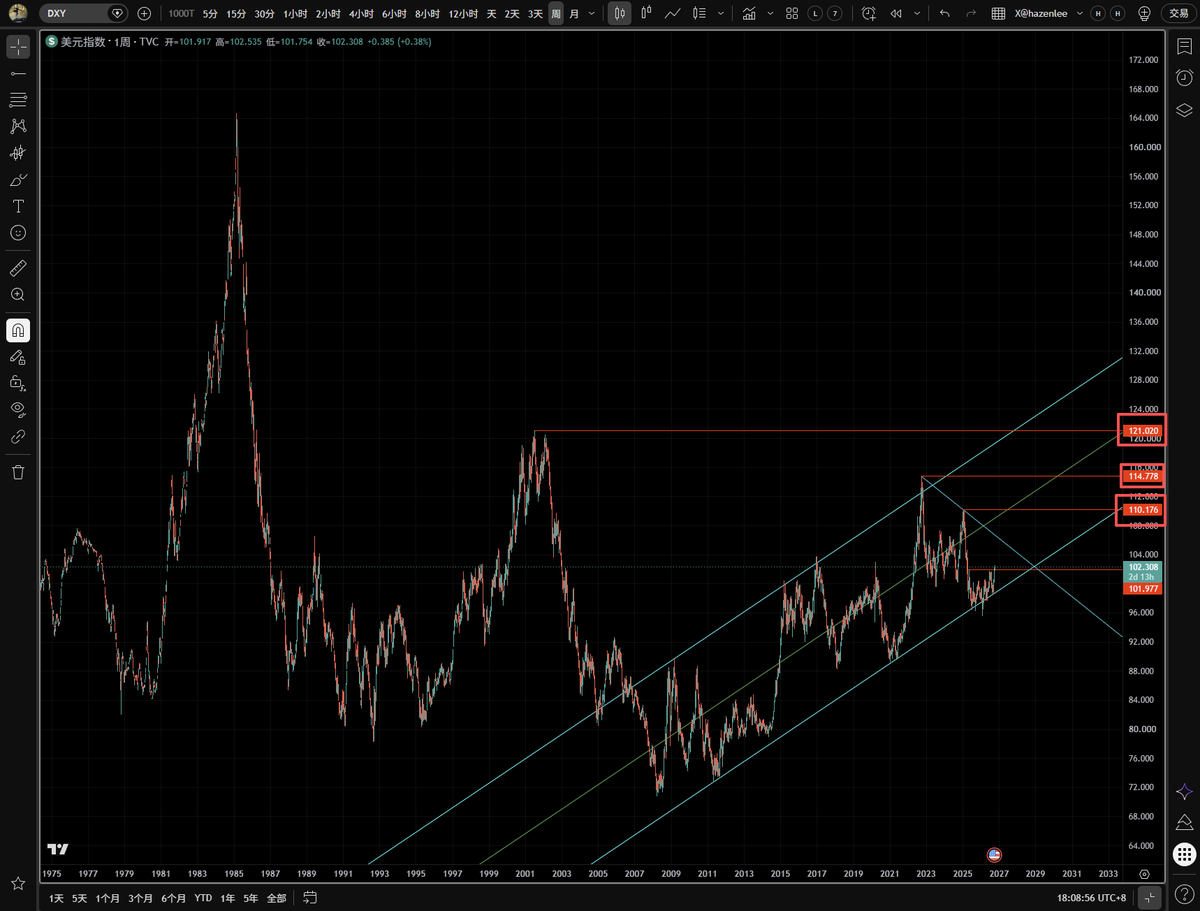Open the candlestick chart type menu
This screenshot has height=911, width=1200.
pyautogui.click(x=620, y=13)
